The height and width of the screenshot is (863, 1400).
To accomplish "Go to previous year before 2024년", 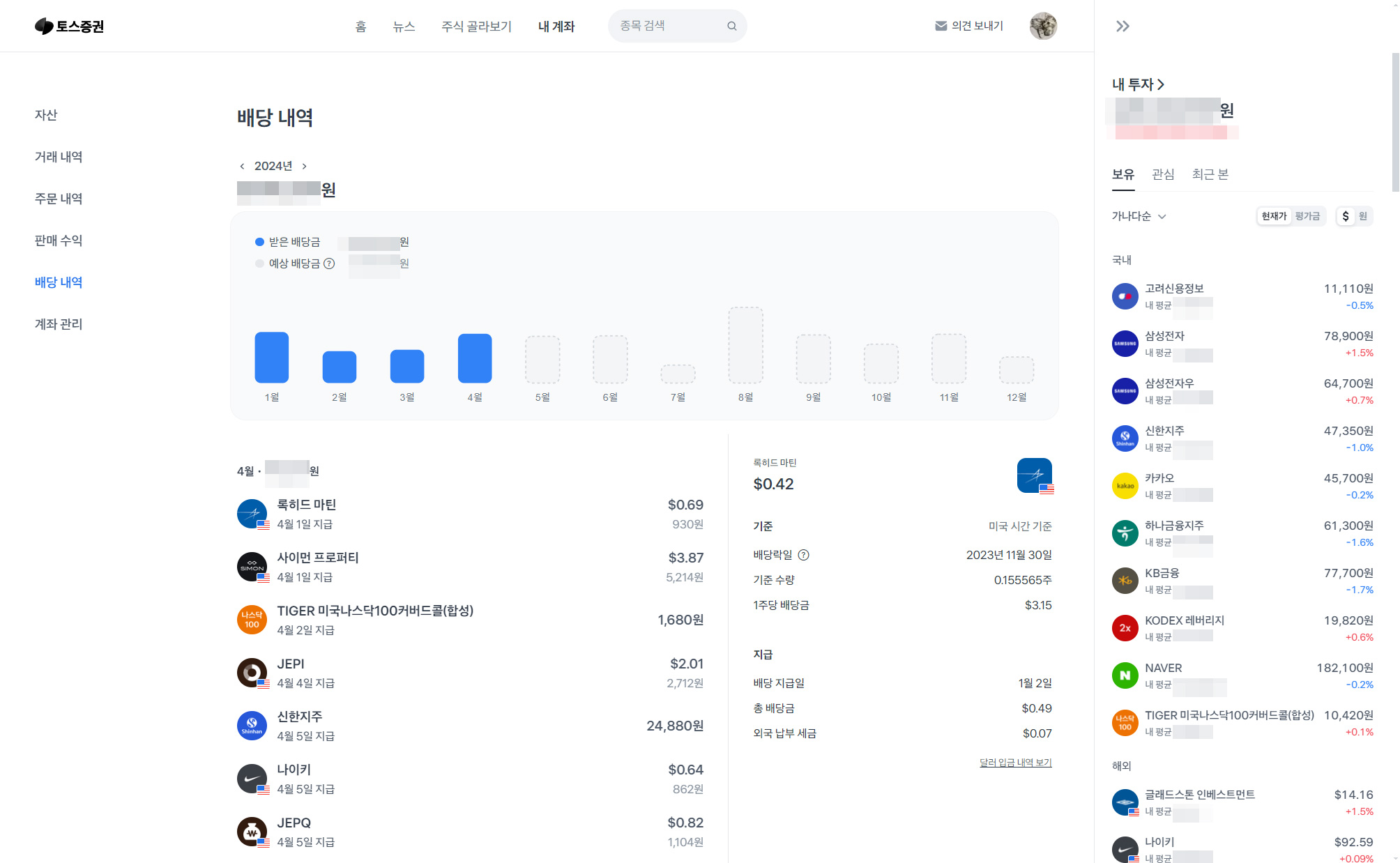I will (x=242, y=166).
